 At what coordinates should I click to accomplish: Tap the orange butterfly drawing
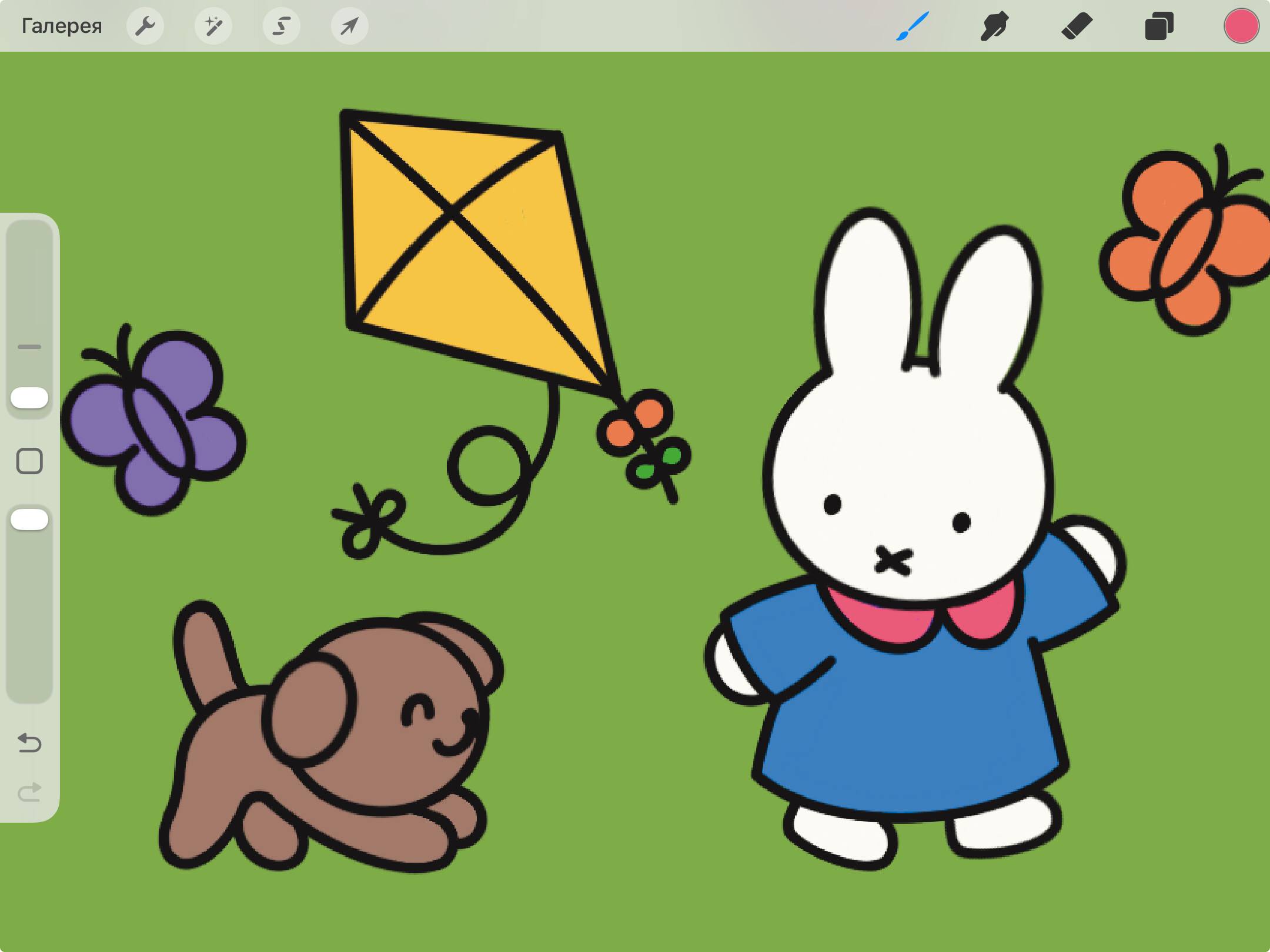point(1185,241)
